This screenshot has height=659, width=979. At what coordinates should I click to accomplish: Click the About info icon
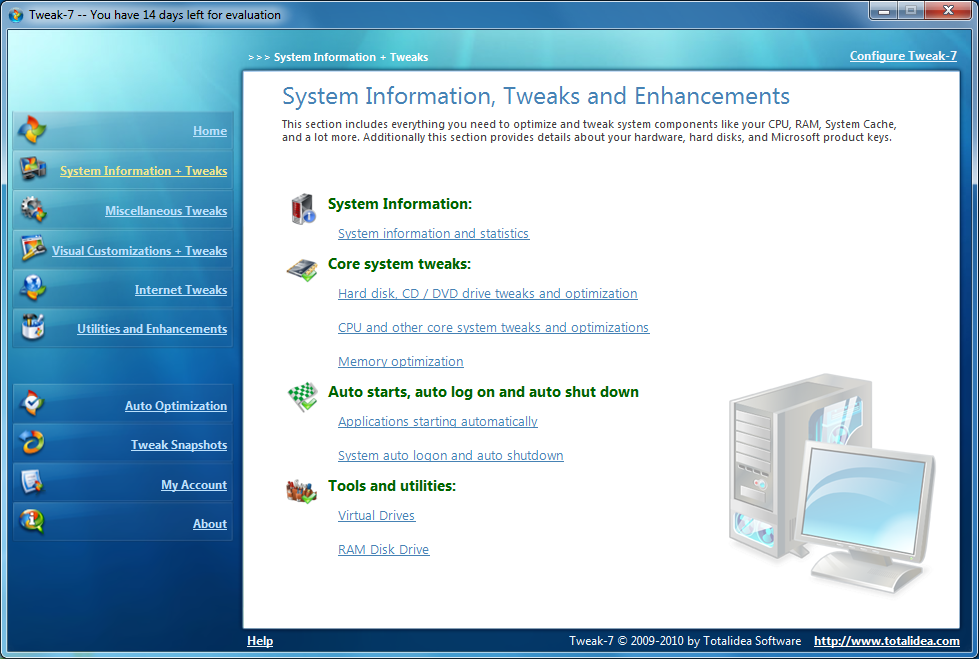[x=31, y=522]
